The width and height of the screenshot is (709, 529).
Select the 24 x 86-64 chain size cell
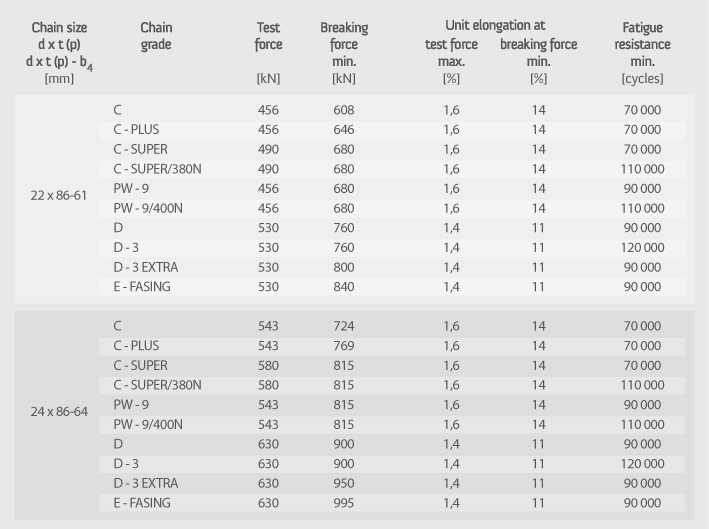tap(59, 411)
